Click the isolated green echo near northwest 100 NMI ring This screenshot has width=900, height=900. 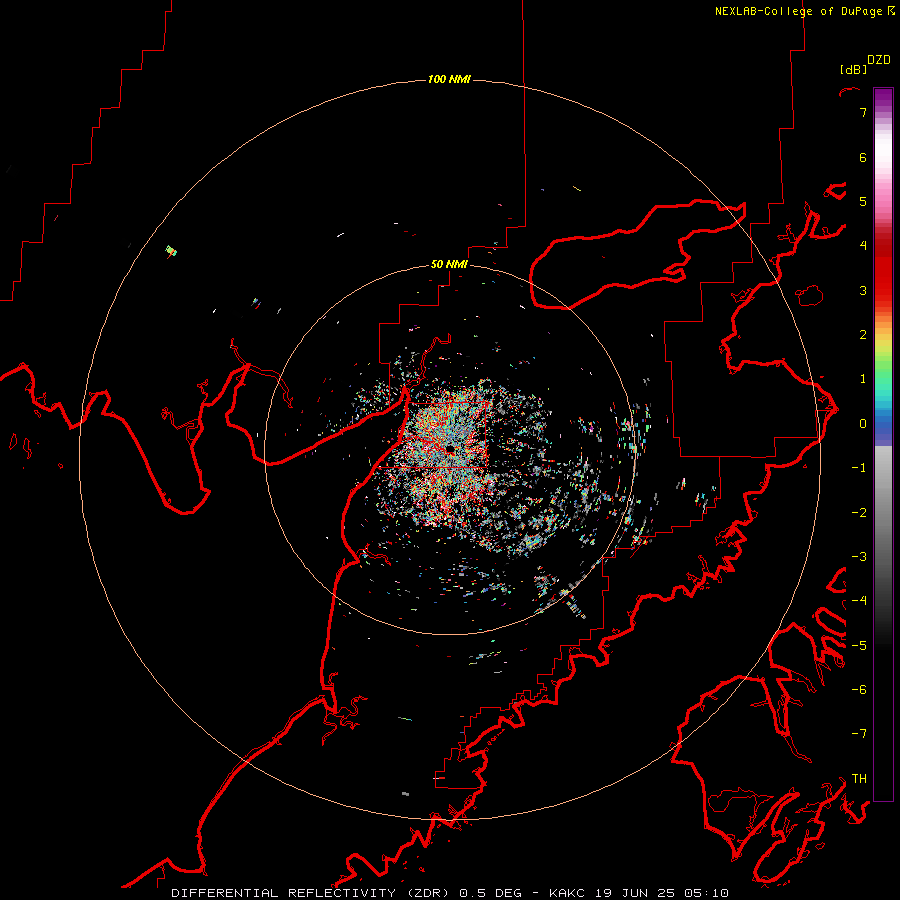coord(171,251)
